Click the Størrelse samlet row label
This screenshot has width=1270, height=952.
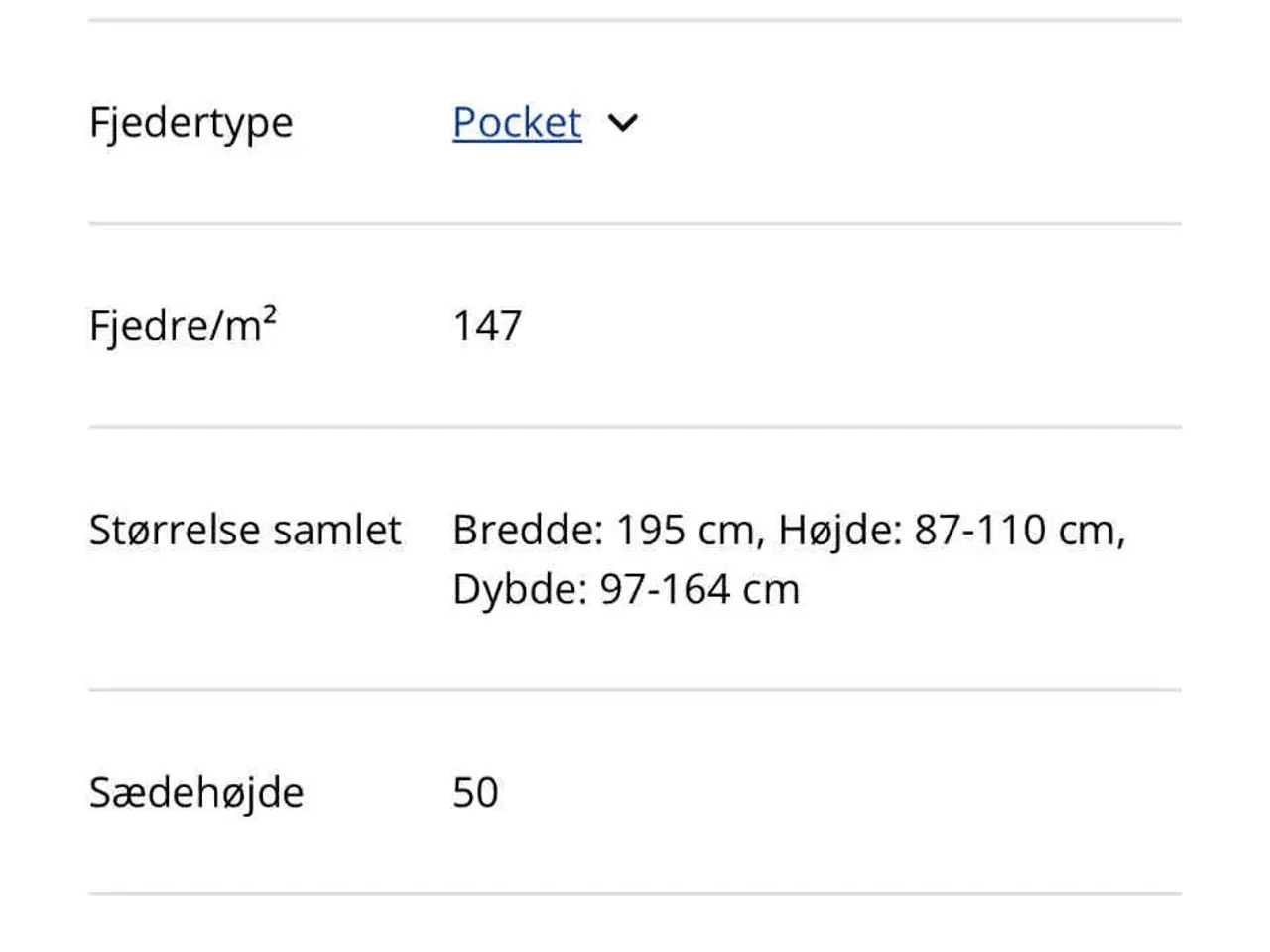click(244, 530)
